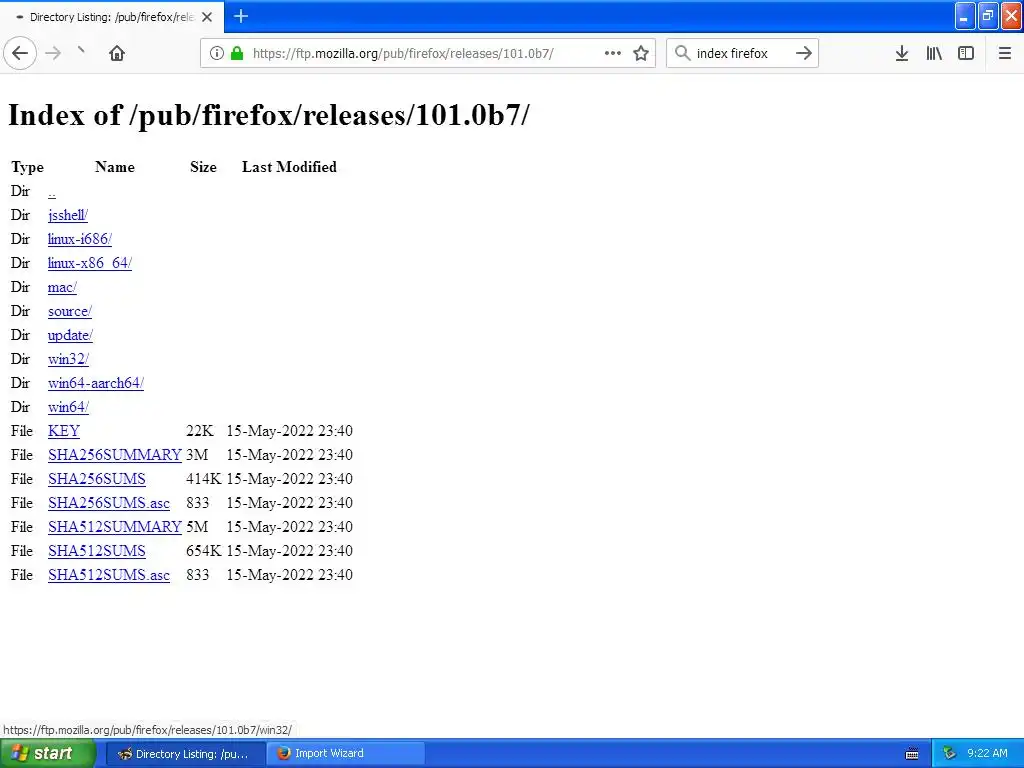Open the SHA256SUMS file
The height and width of the screenshot is (768, 1024).
(x=97, y=479)
